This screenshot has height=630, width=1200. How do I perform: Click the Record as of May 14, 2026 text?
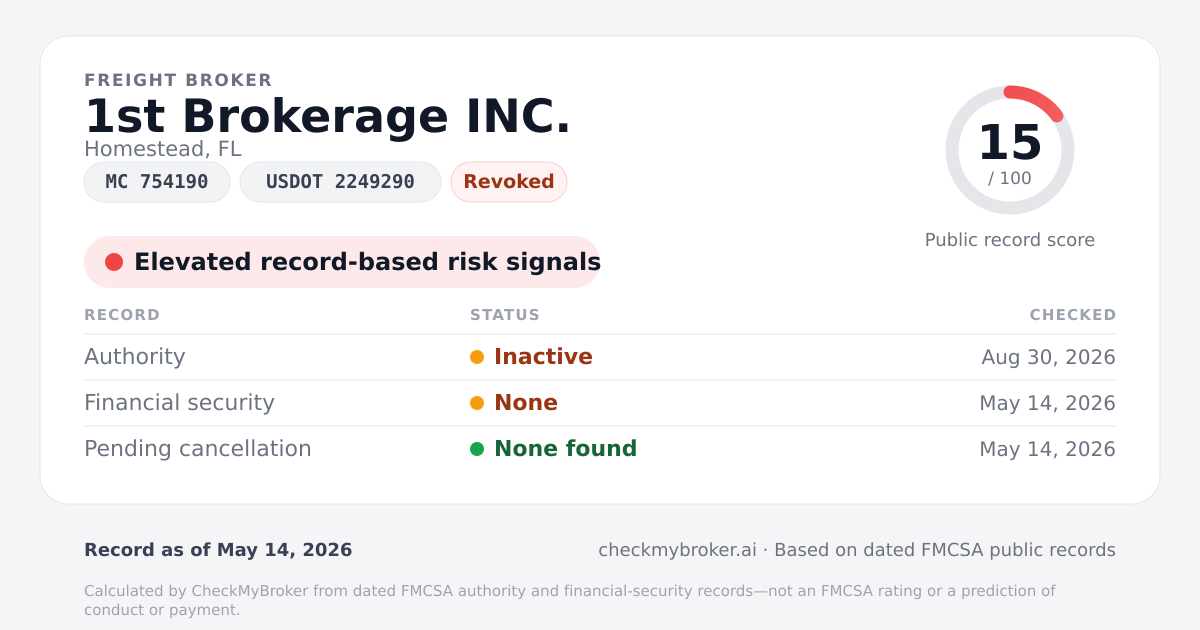[x=218, y=550]
